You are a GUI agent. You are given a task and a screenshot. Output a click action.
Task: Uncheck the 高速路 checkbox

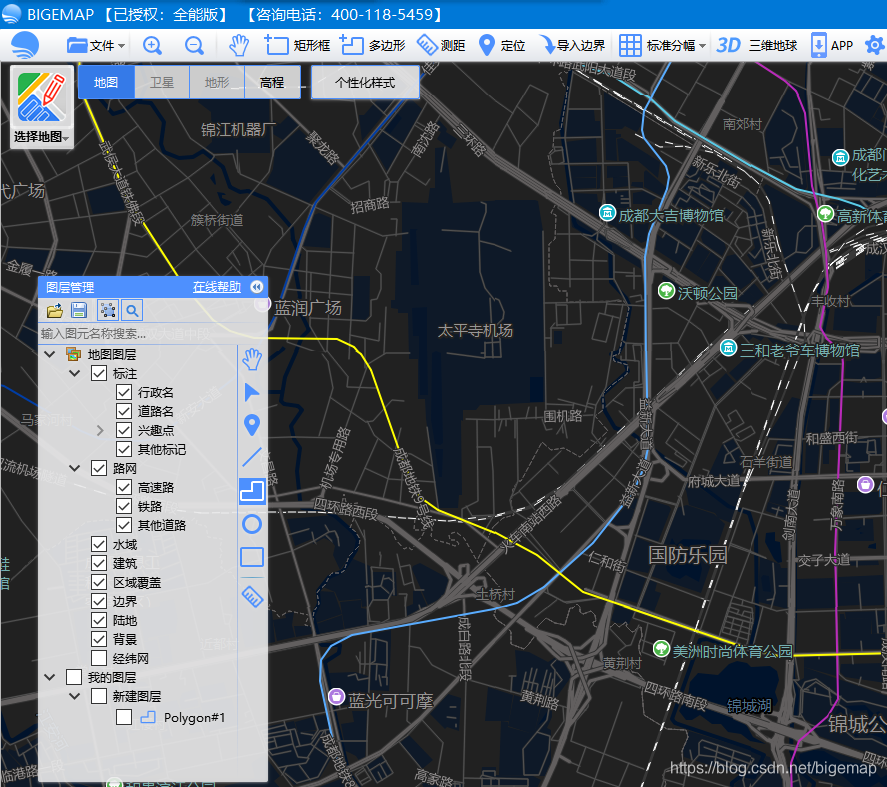(124, 487)
